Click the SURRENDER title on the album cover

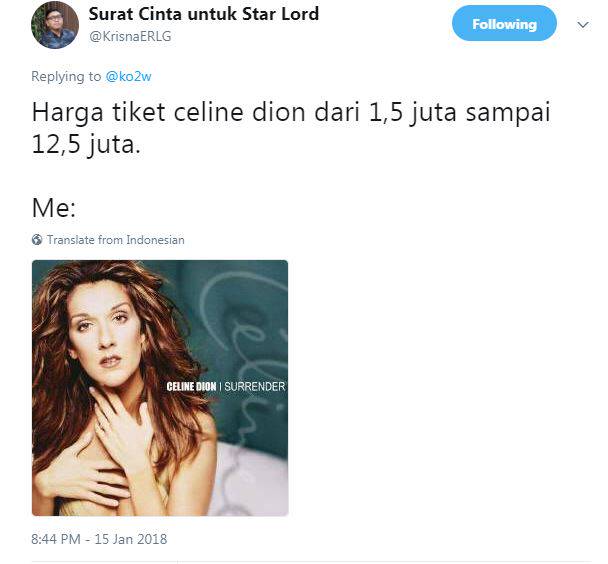tap(254, 386)
